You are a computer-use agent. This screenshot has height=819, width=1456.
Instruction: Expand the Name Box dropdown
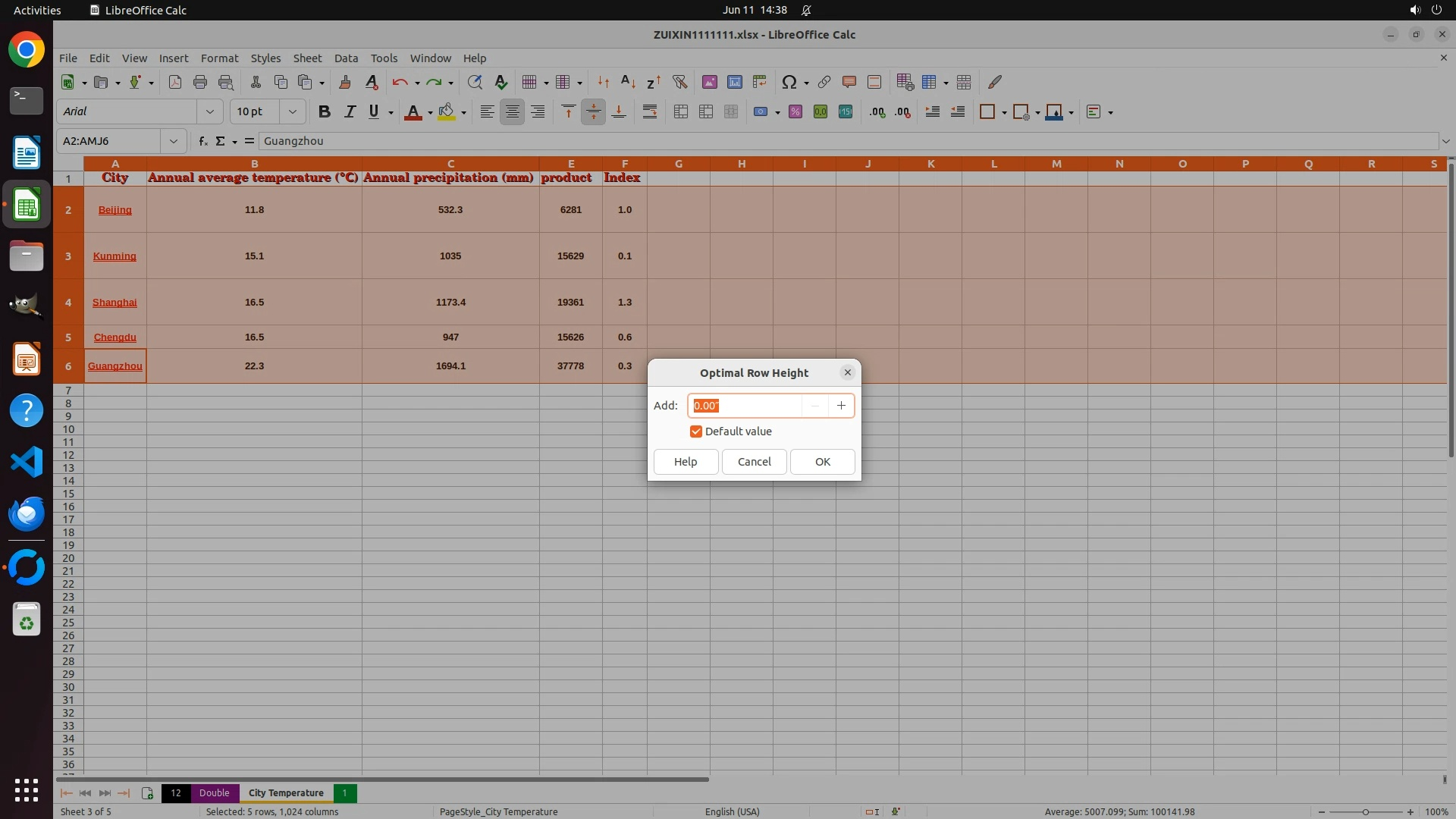[x=174, y=141]
